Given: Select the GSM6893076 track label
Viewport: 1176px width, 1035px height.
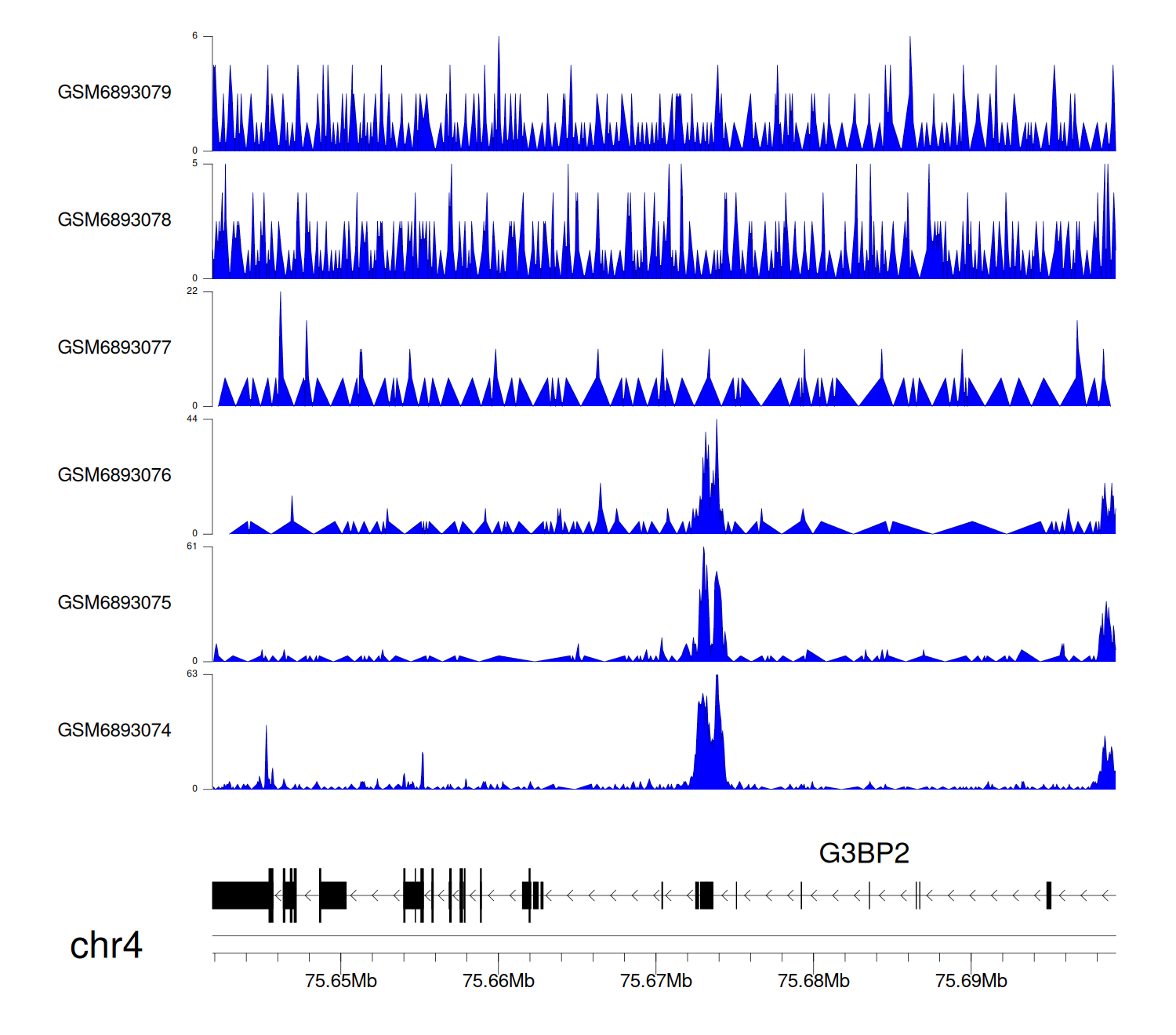Looking at the screenshot, I should coord(114,475).
